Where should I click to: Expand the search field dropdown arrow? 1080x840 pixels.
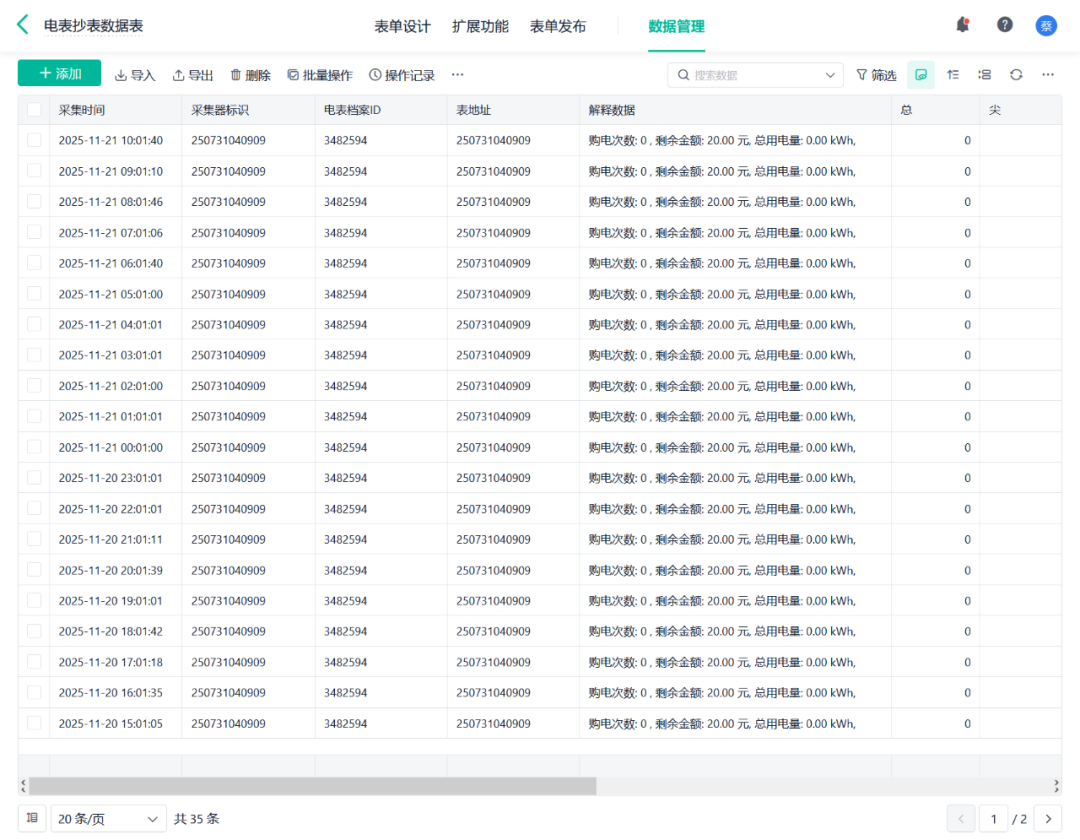click(x=829, y=75)
